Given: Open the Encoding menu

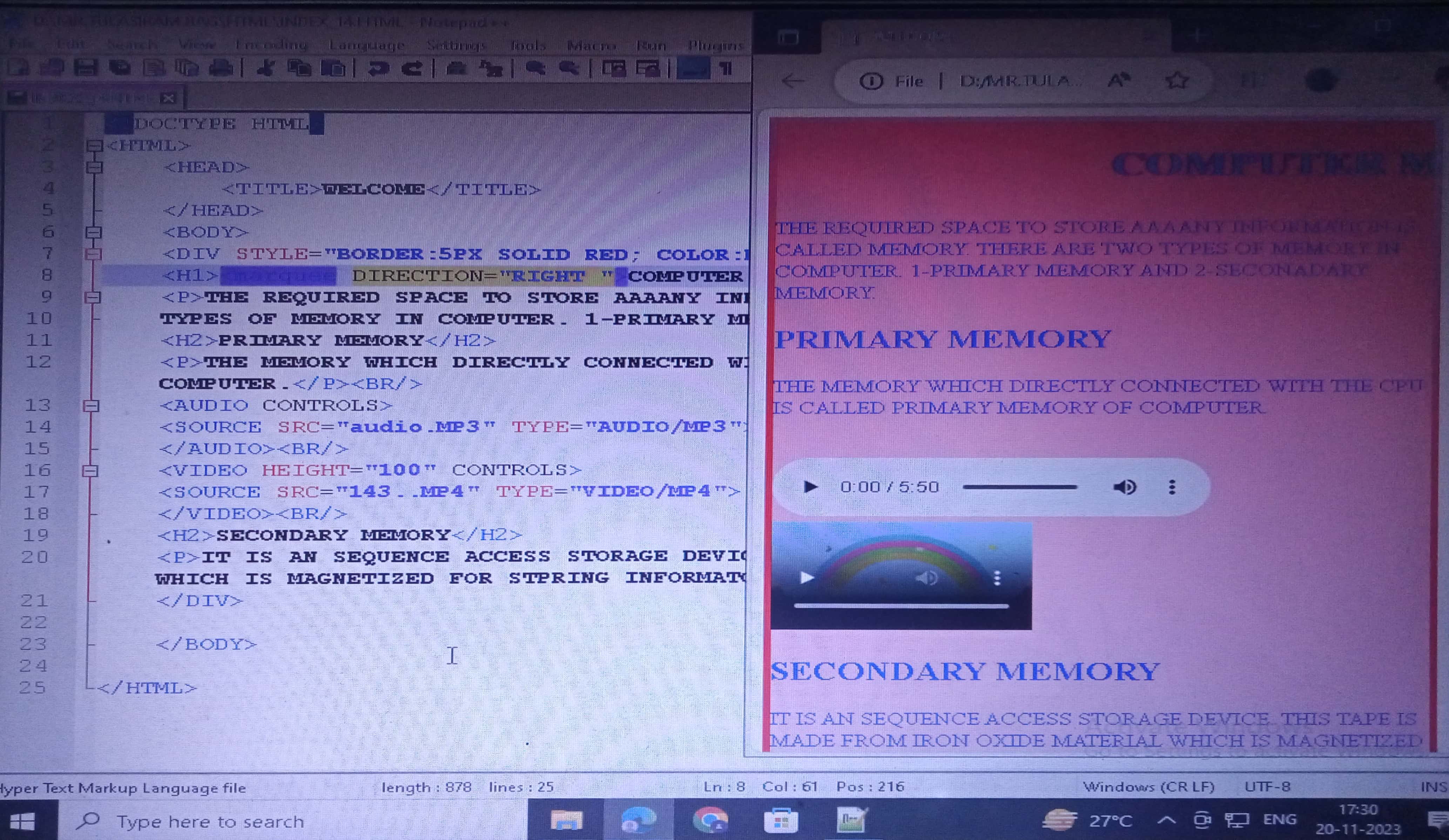Looking at the screenshot, I should point(271,45).
